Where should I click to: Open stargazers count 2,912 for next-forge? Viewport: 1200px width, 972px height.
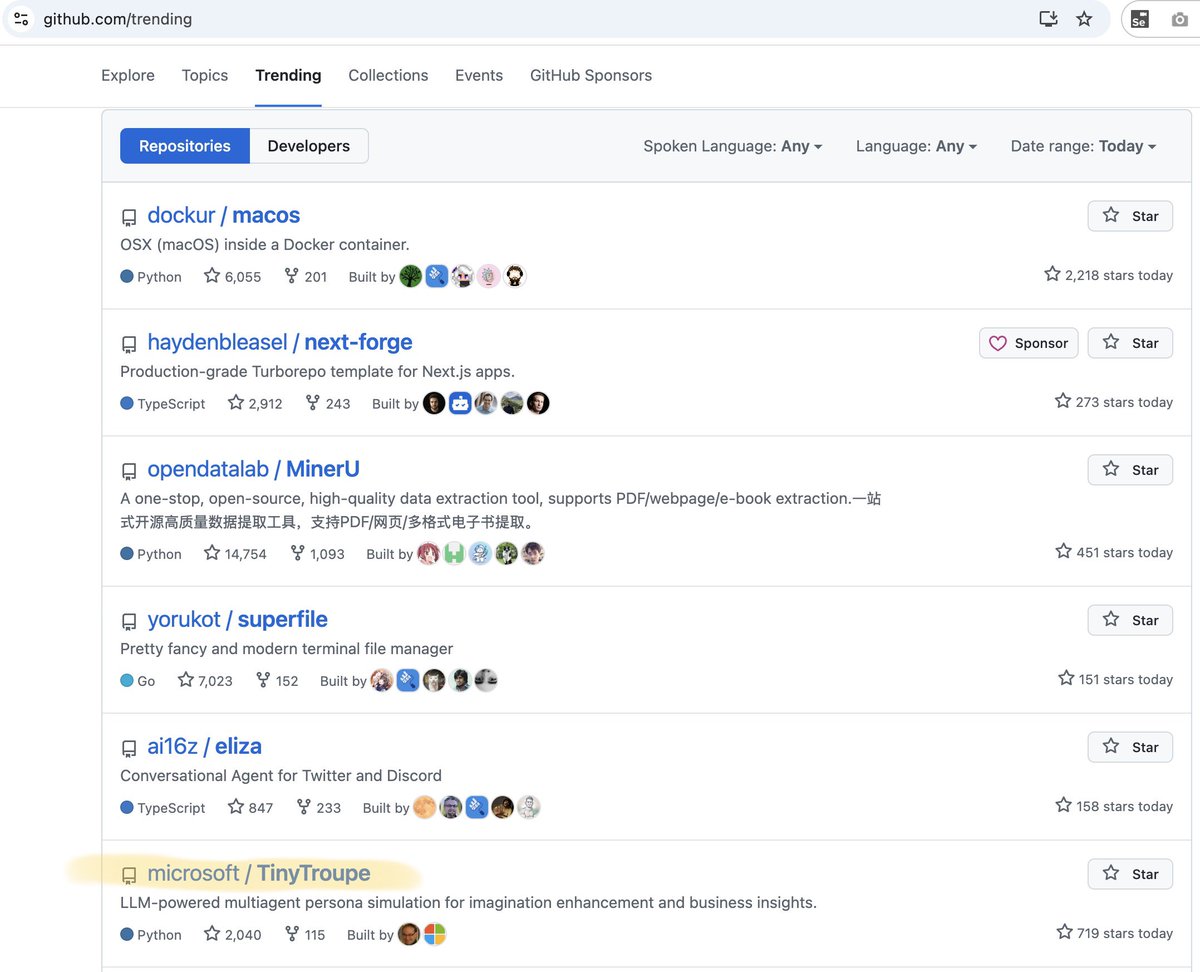pos(255,403)
